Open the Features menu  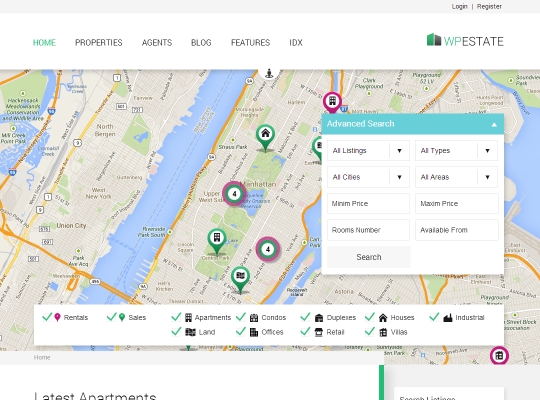pyautogui.click(x=251, y=43)
